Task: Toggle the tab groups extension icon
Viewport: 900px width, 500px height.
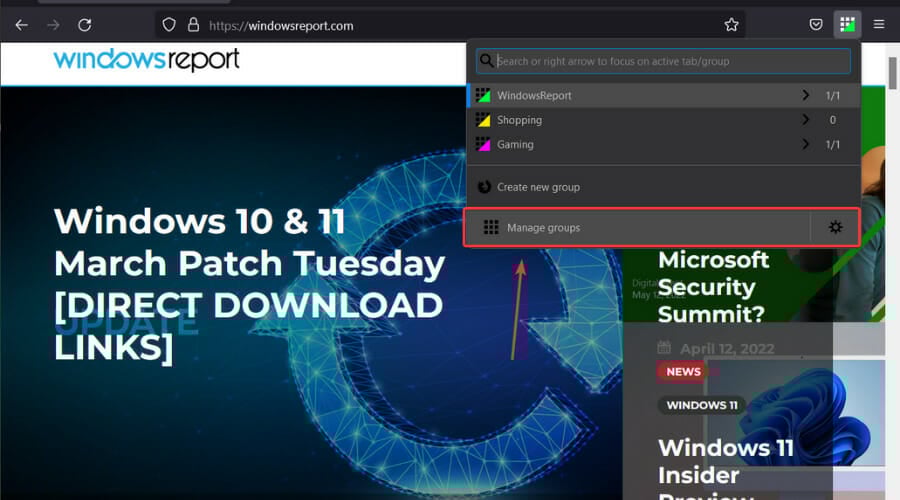Action: [x=847, y=25]
